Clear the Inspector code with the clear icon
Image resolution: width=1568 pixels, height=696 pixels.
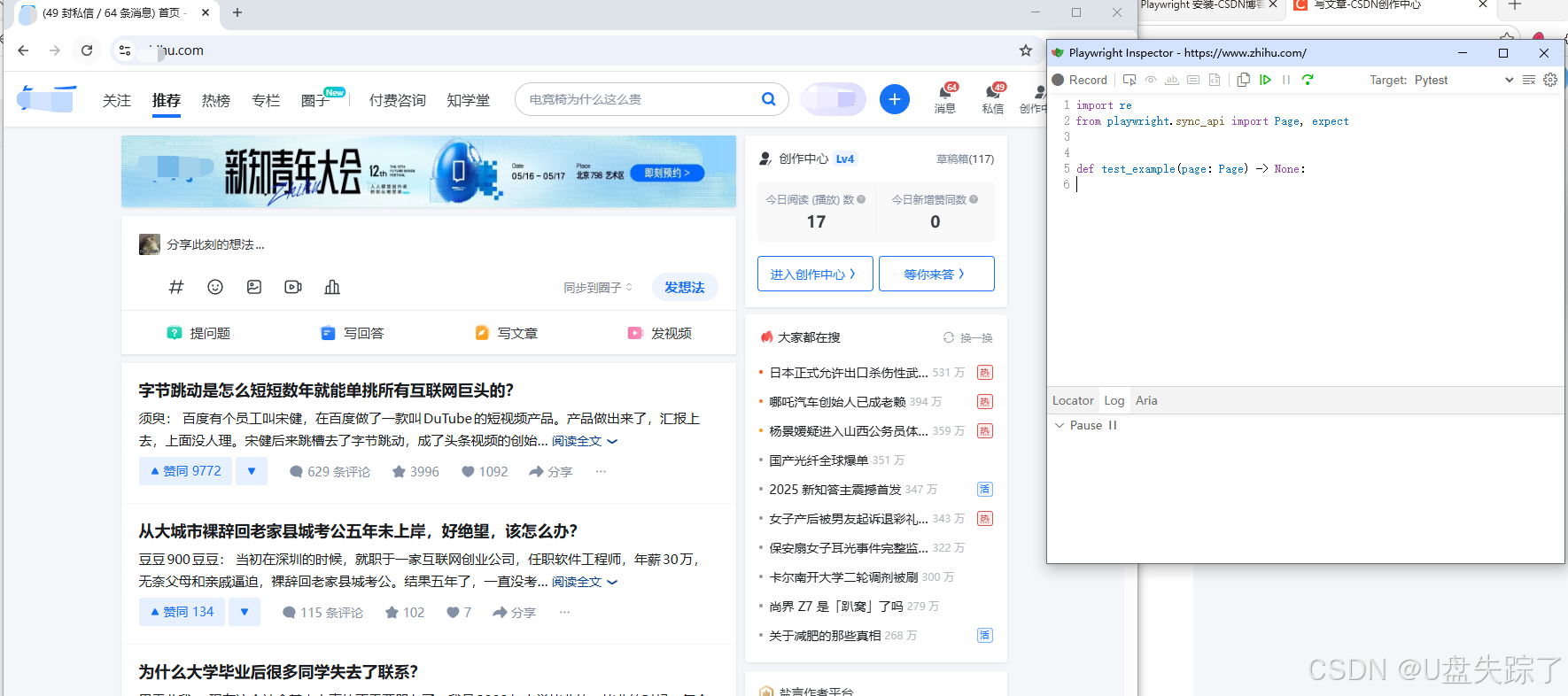[1529, 80]
